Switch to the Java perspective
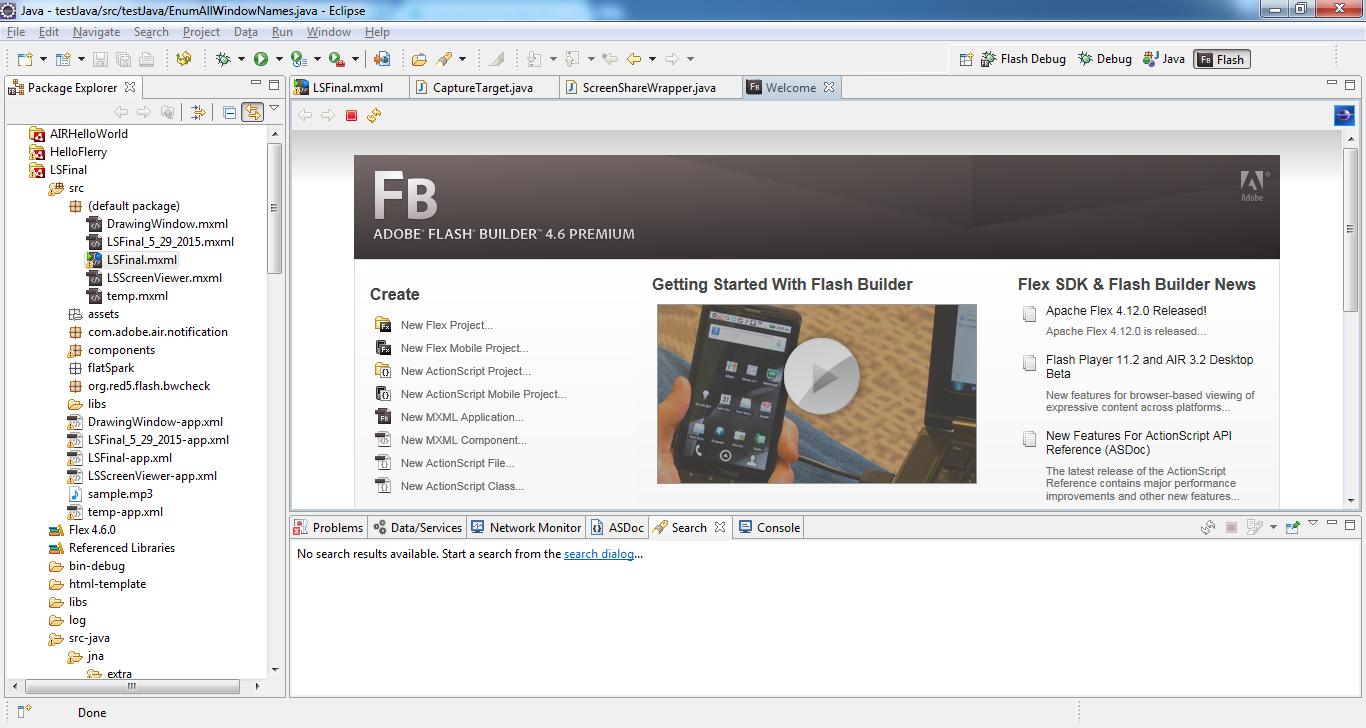The width and height of the screenshot is (1366, 728). pos(1164,59)
